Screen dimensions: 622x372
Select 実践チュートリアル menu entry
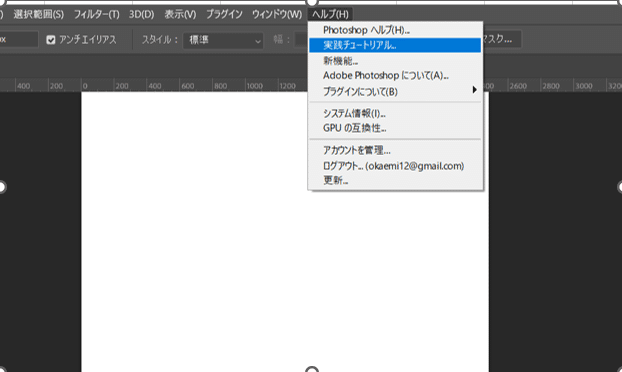[395, 45]
